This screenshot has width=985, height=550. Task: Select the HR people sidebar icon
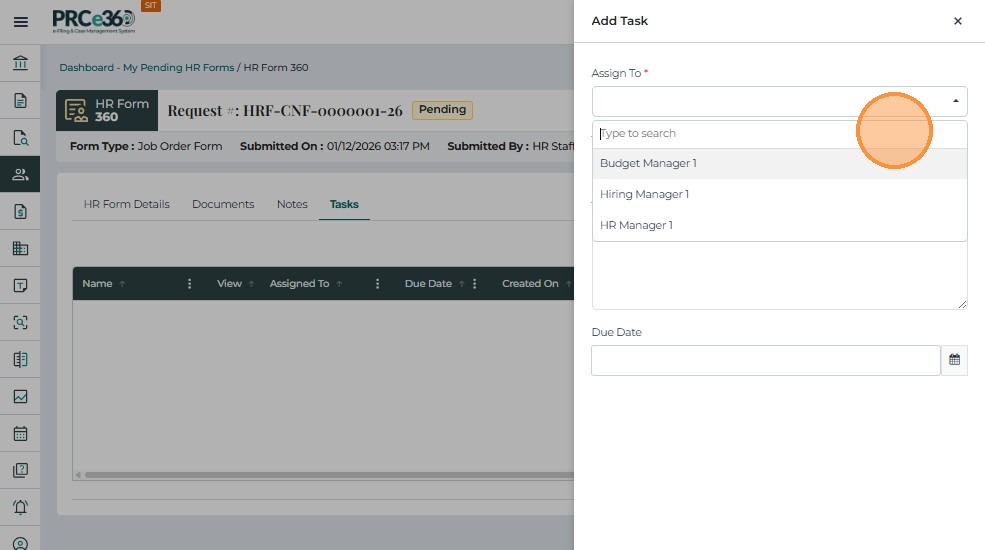(20, 174)
